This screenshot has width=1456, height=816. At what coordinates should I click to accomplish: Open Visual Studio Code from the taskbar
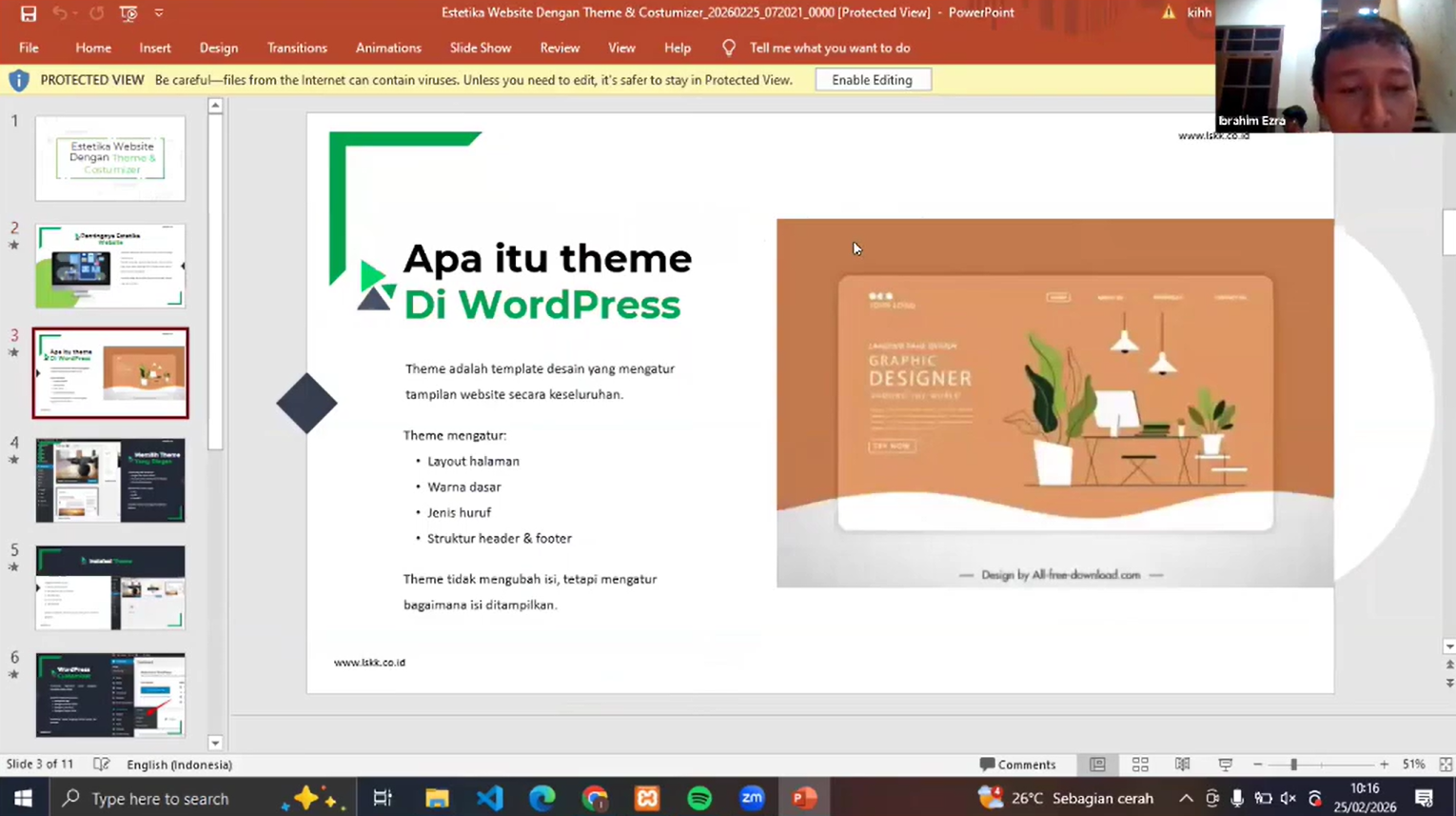tap(490, 798)
